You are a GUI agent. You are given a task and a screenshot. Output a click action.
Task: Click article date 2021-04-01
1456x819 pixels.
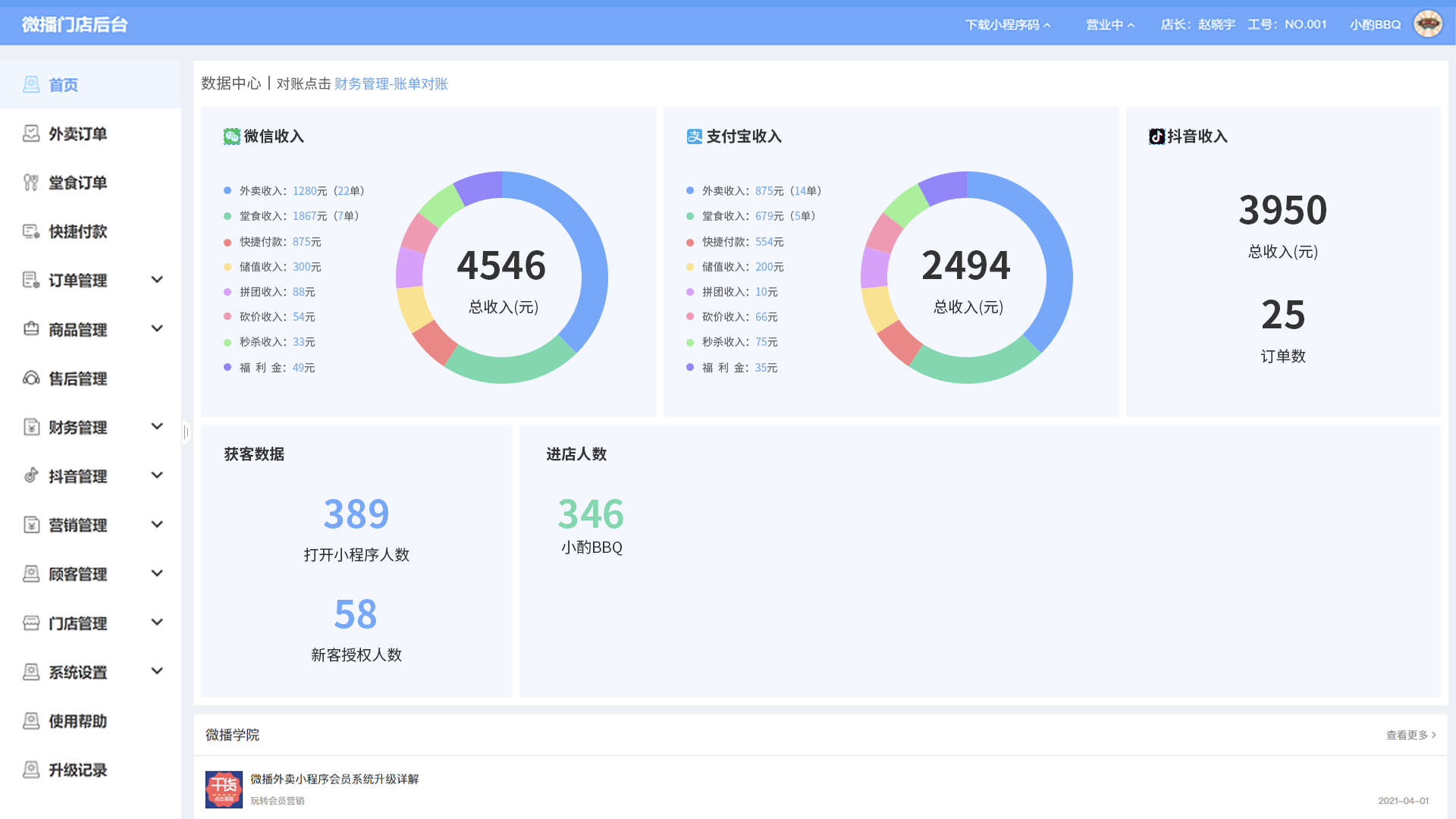(x=1403, y=801)
